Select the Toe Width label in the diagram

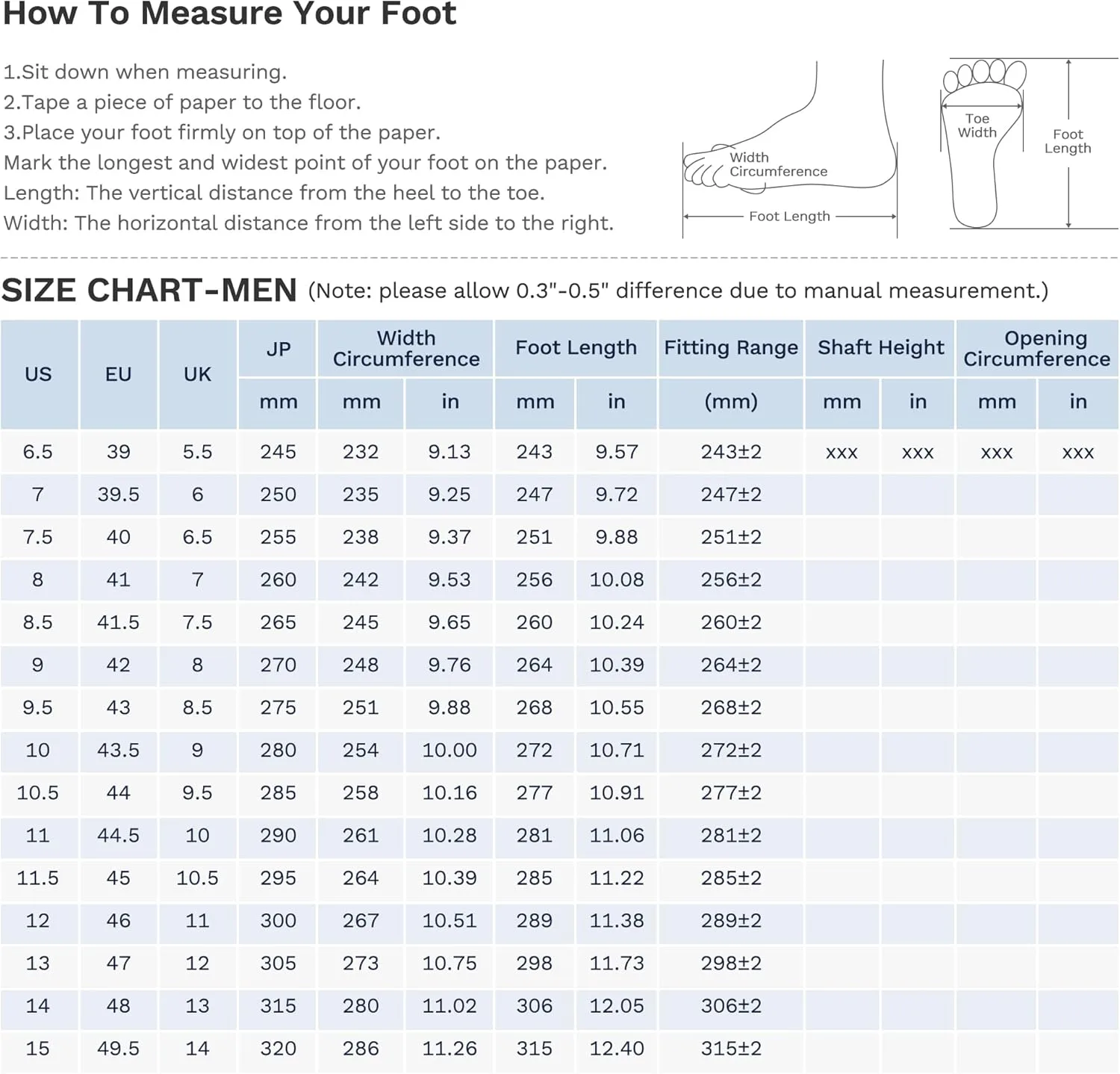tap(977, 125)
